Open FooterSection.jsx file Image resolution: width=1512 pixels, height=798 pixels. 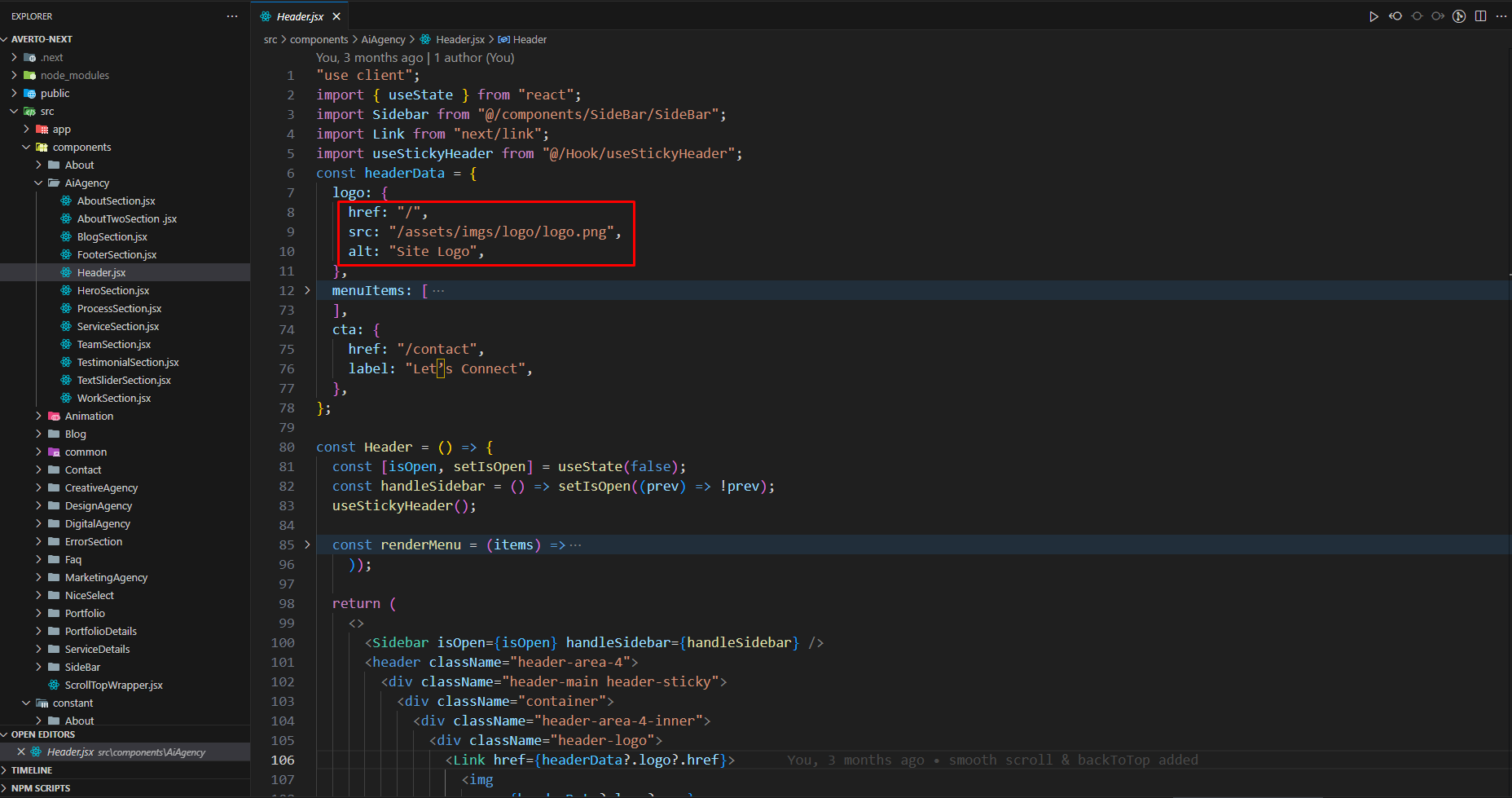click(x=116, y=254)
